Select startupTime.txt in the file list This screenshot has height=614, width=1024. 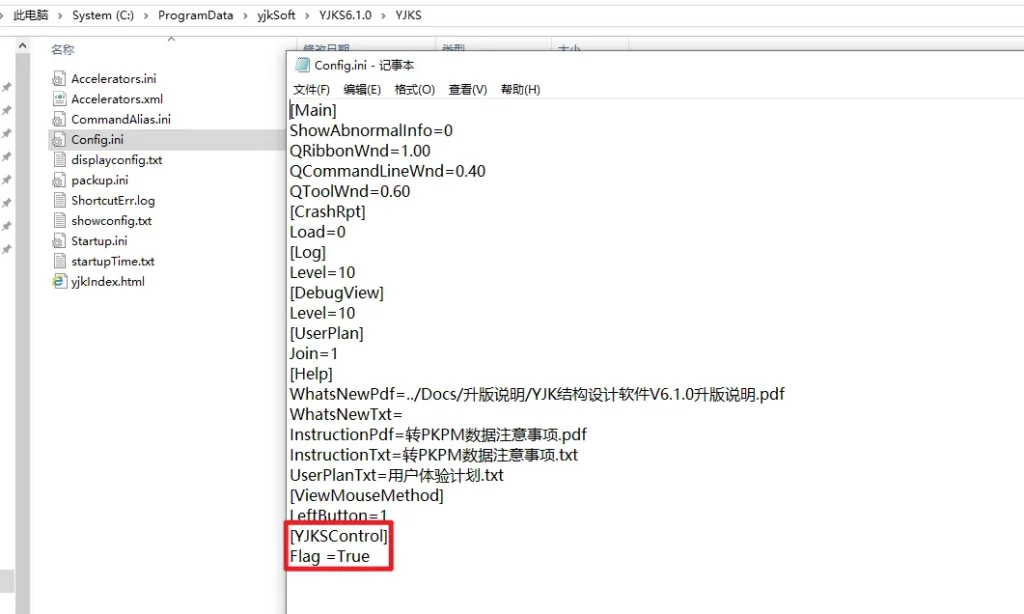(112, 261)
